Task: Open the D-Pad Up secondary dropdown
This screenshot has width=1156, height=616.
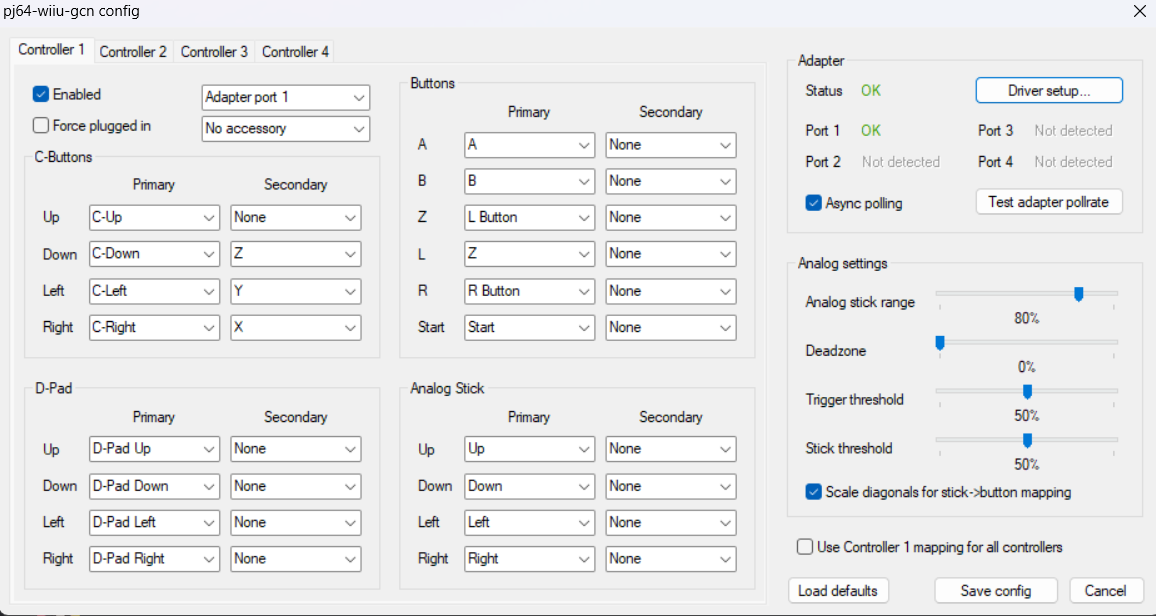Action: 296,449
